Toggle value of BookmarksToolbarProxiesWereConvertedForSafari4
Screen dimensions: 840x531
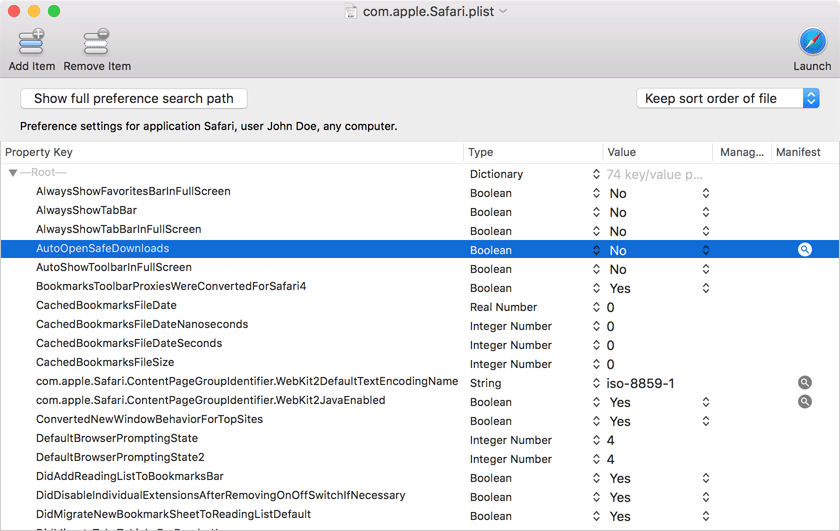(x=706, y=288)
